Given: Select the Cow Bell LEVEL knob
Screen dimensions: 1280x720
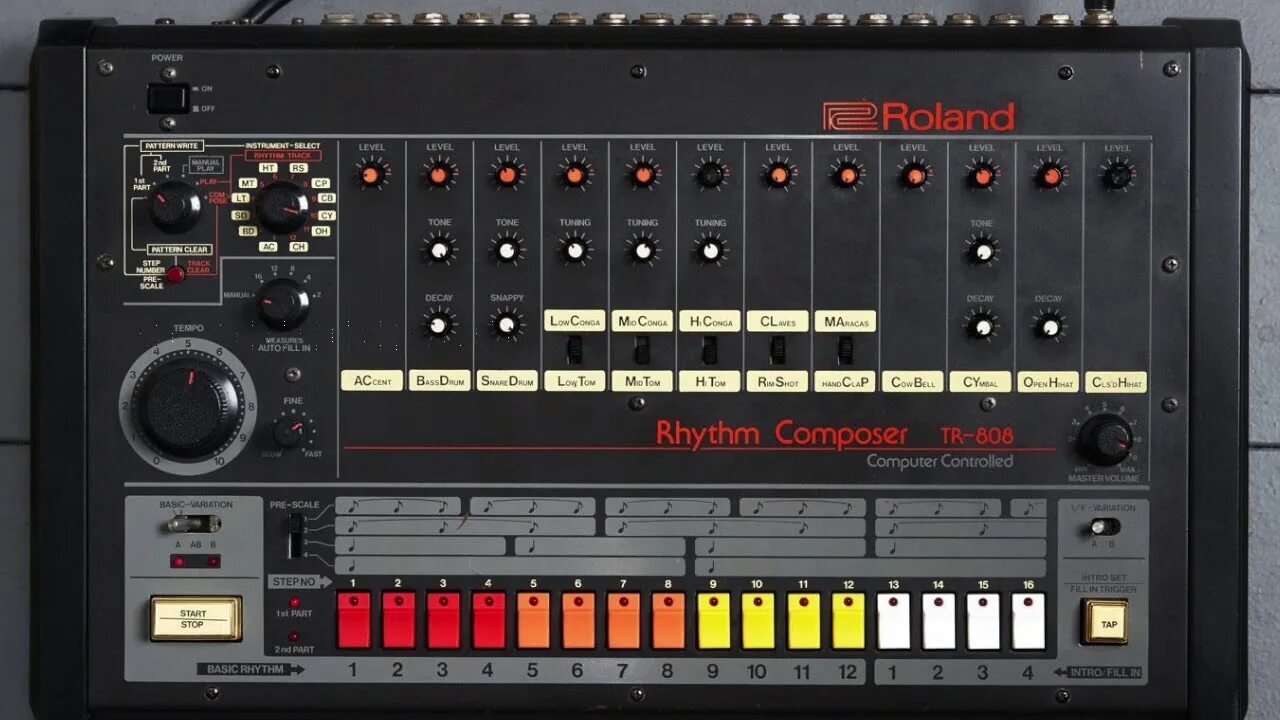Looking at the screenshot, I should (x=914, y=175).
